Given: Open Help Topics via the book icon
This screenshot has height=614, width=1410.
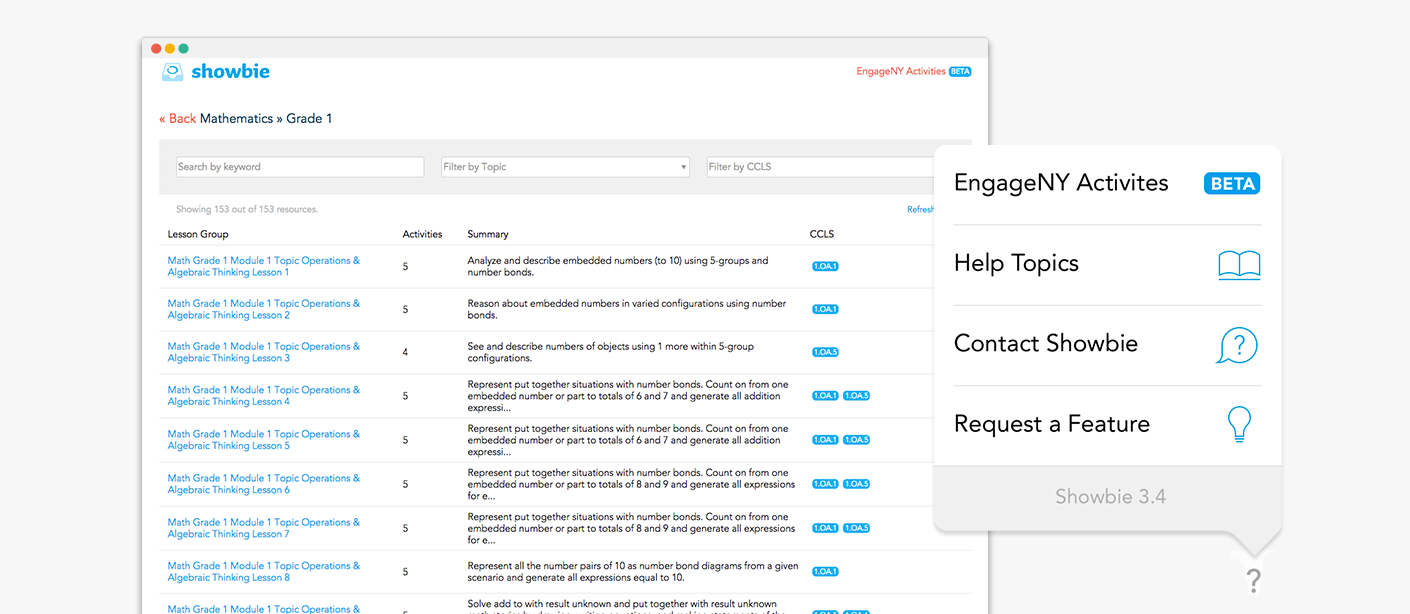Looking at the screenshot, I should (x=1239, y=264).
